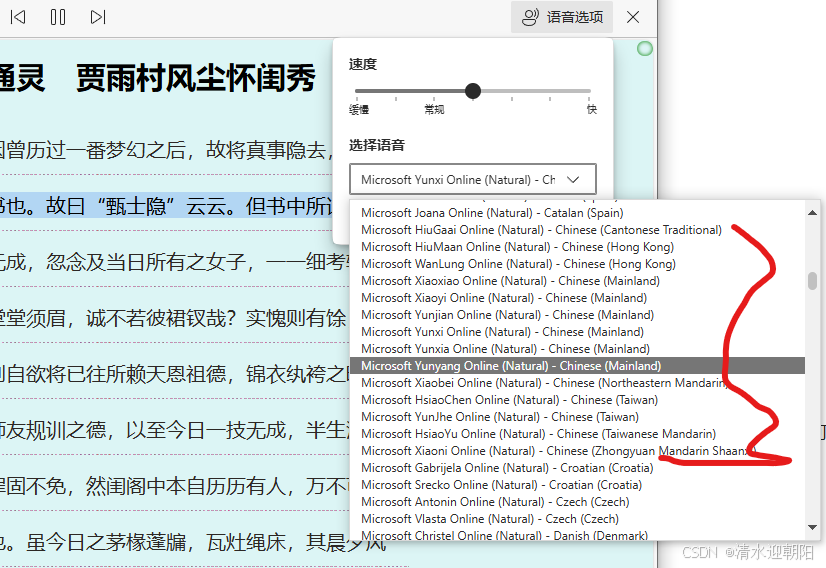826x568 pixels.
Task: Click the 缓慢 slow speed label
Action: click(359, 110)
